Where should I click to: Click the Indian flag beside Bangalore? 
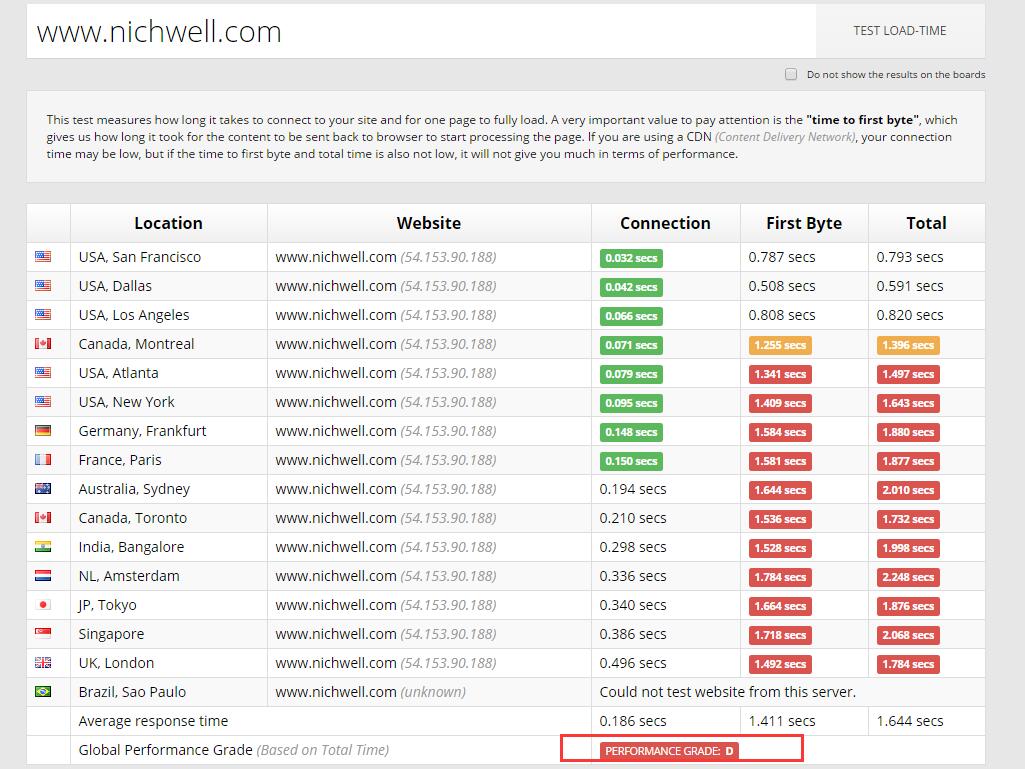point(43,546)
